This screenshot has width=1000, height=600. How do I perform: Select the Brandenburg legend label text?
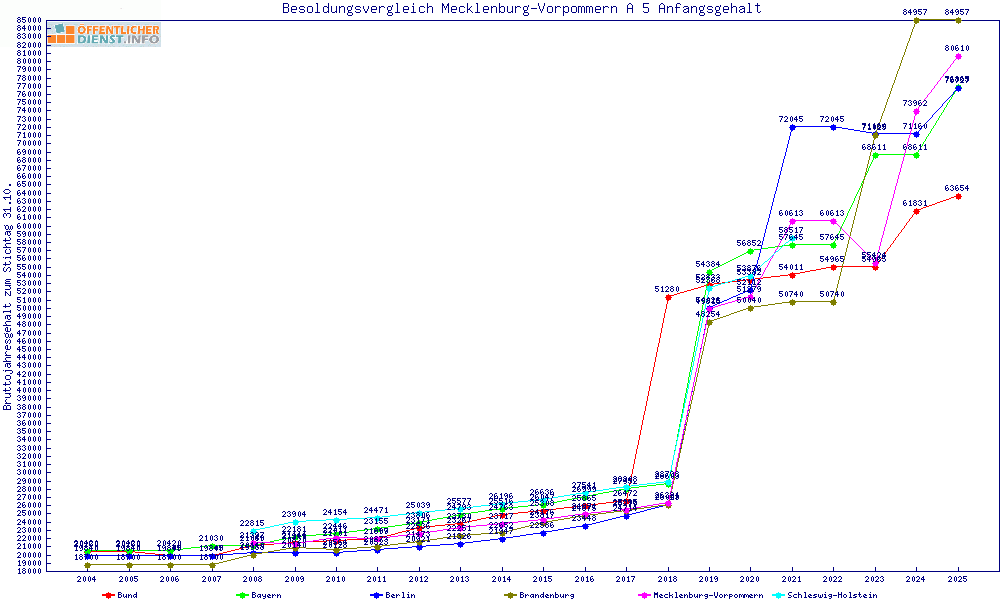(546, 595)
